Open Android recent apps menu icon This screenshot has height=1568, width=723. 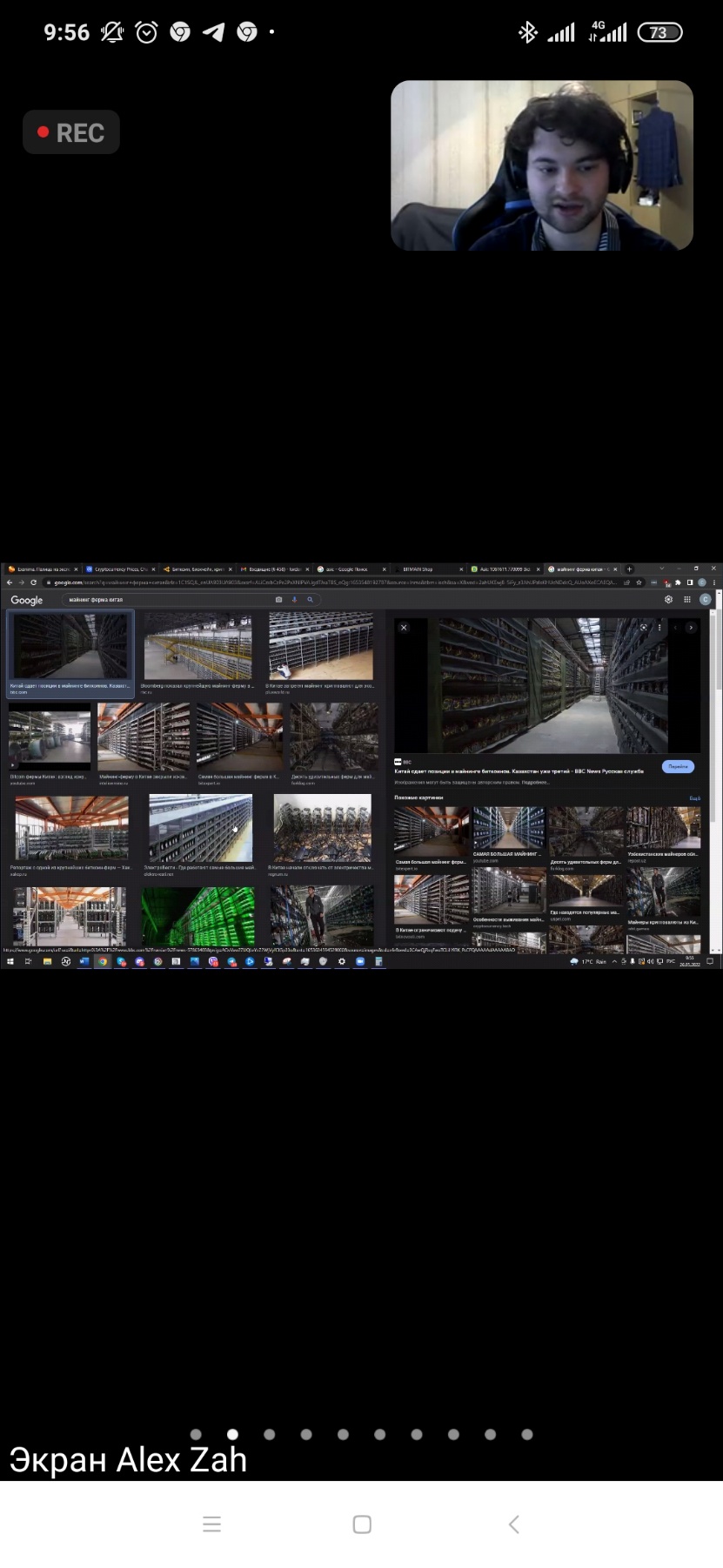(x=211, y=1524)
